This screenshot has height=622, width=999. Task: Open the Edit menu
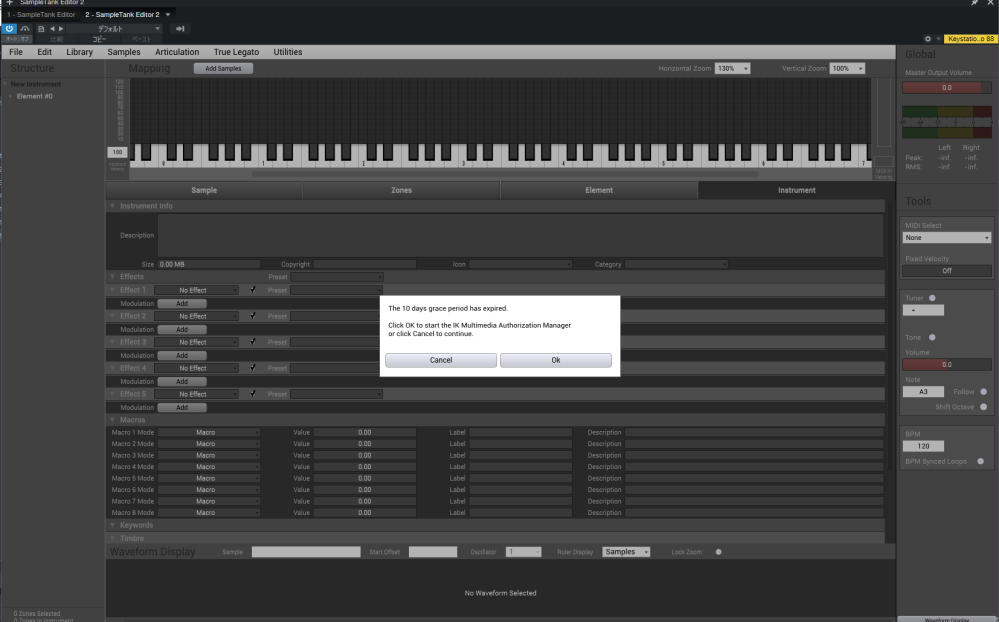point(45,52)
